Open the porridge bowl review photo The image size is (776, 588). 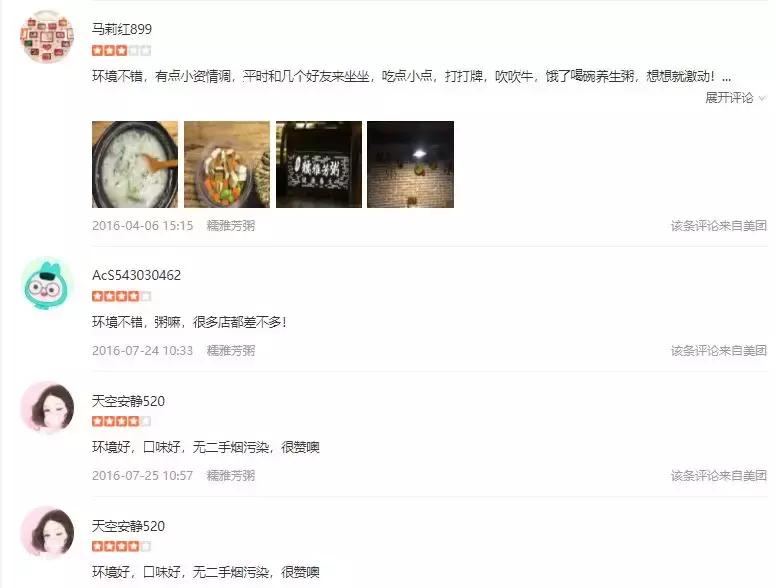[135, 164]
